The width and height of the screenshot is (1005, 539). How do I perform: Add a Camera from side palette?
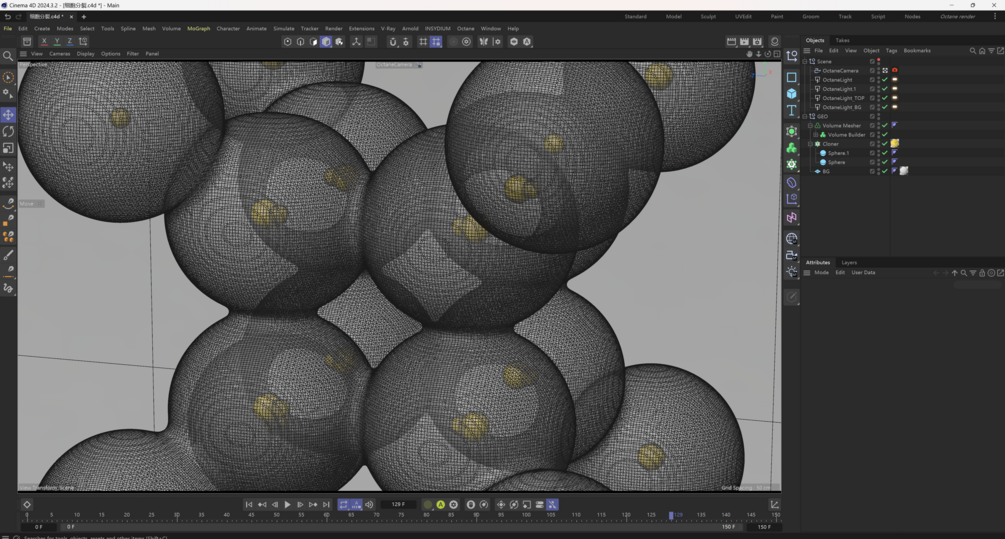pos(792,255)
